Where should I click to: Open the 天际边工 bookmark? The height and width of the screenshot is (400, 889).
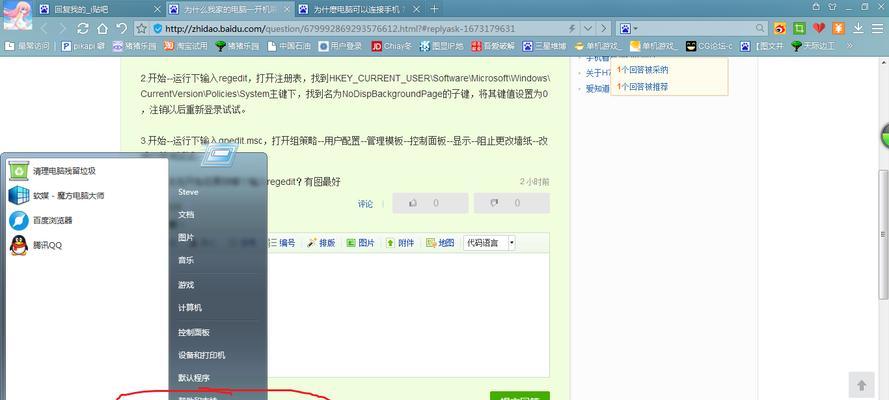813,46
